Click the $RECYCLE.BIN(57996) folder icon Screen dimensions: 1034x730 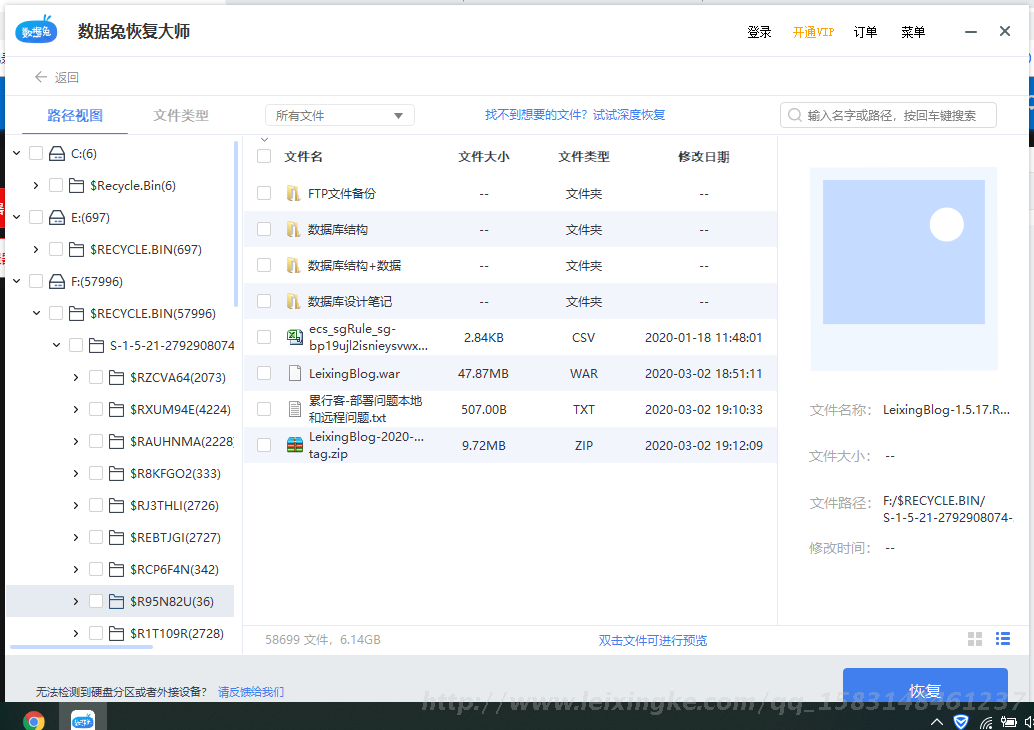click(76, 313)
